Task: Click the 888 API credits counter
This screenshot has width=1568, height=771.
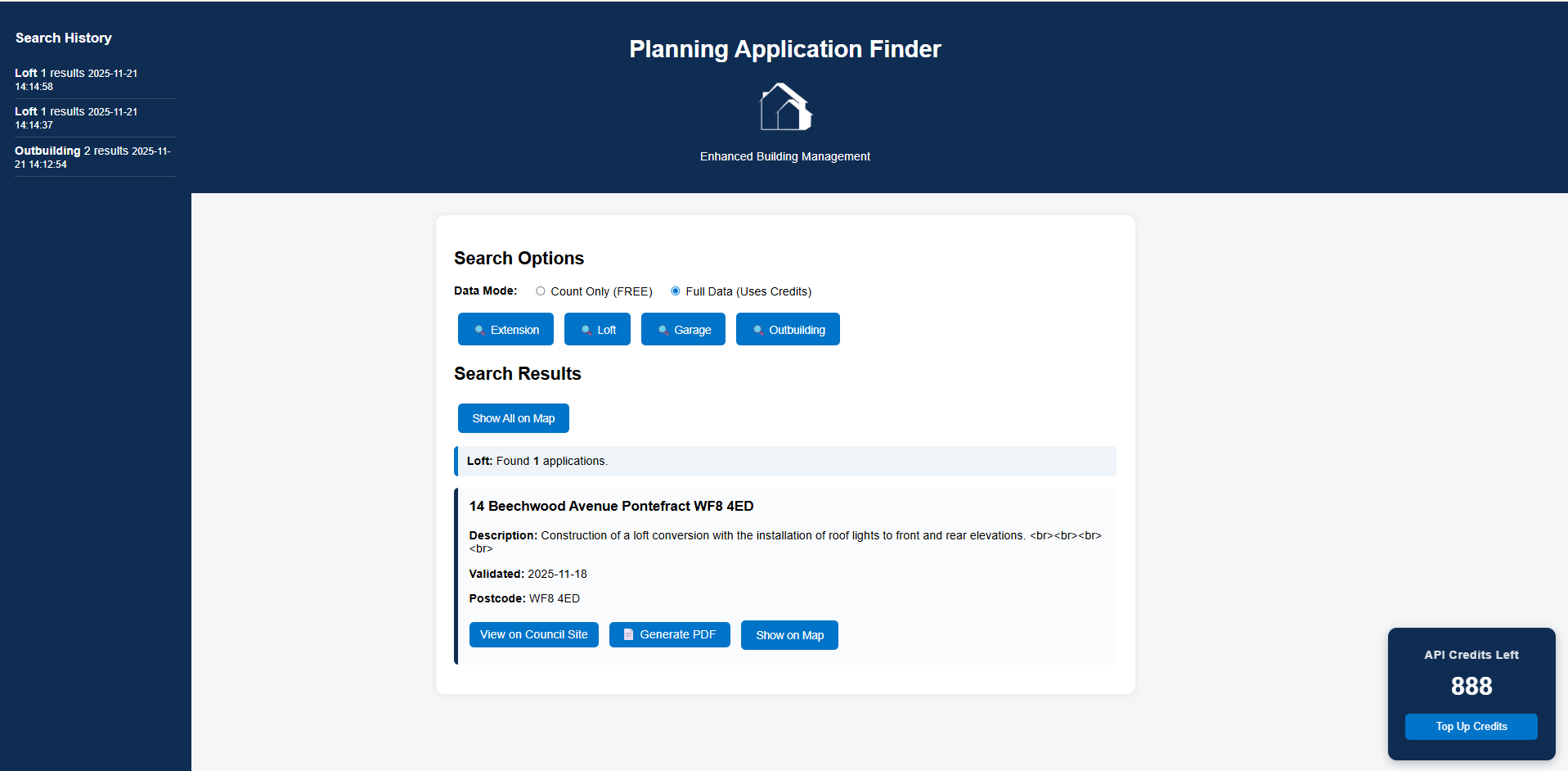Action: point(1471,686)
